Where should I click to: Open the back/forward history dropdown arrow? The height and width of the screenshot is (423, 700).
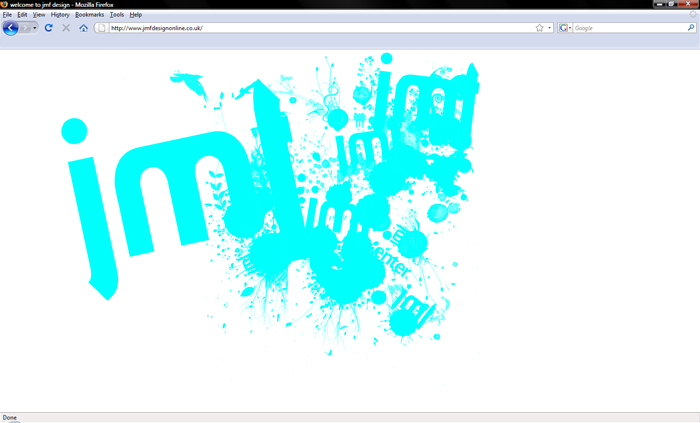(x=34, y=28)
